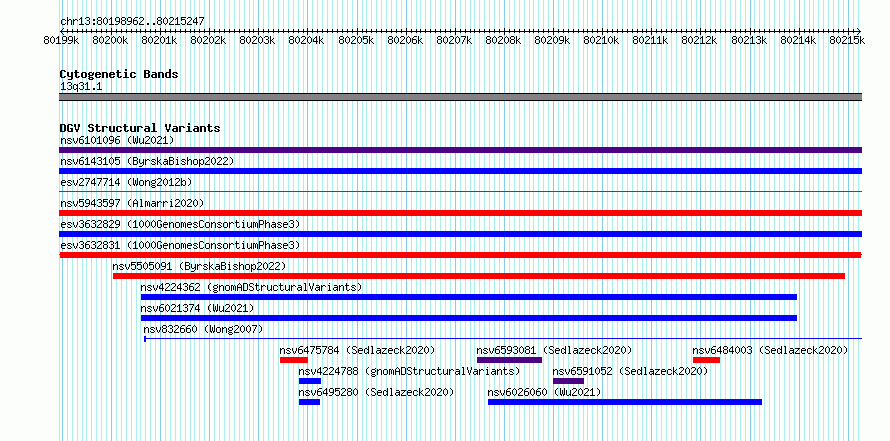Click the nsv6101096 (Wu2021) variant label

[x=117, y=140]
